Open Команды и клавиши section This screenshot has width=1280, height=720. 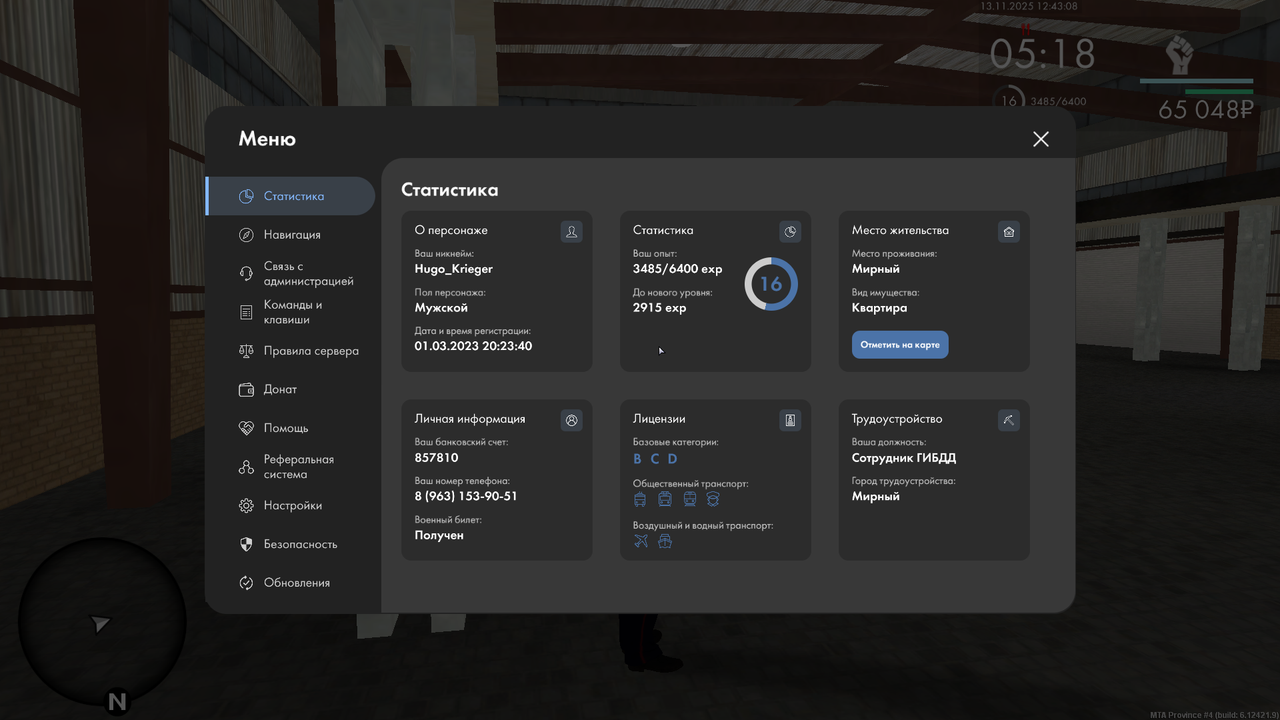(x=290, y=312)
